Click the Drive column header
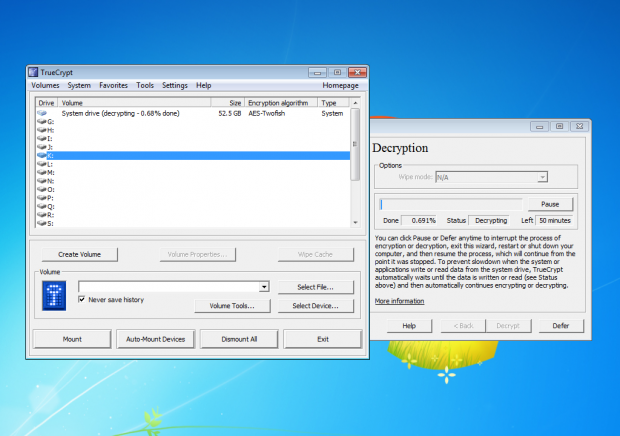Screen dimensions: 620x436 (x=46, y=103)
